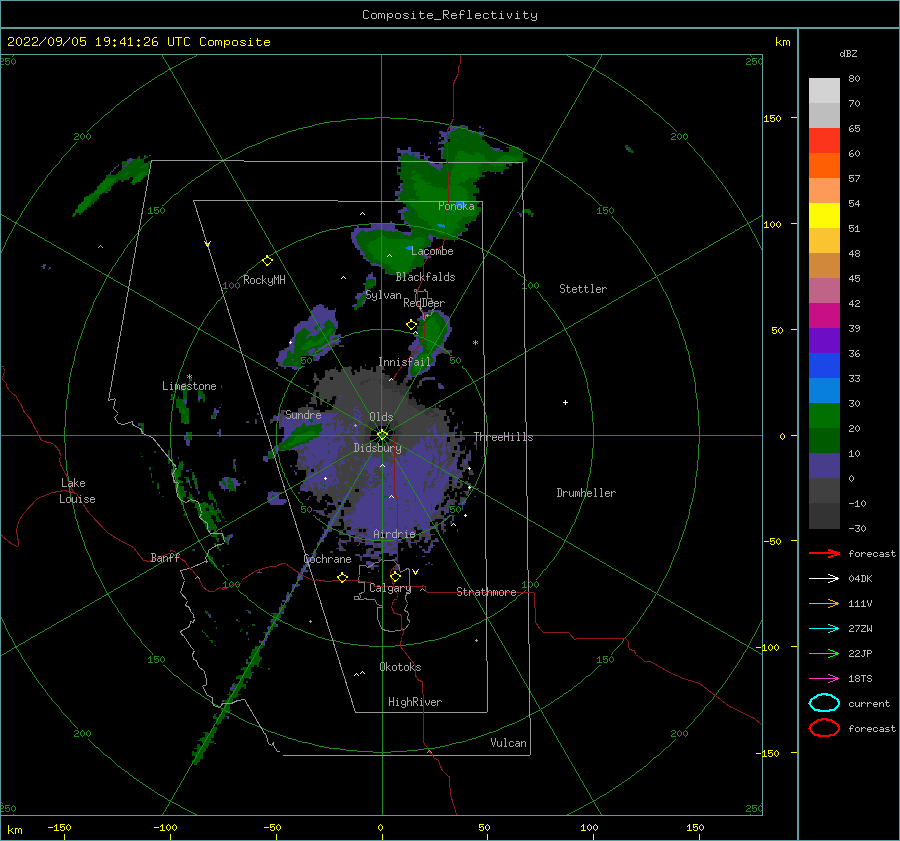Select the 51 dBZ yellow color swatch

coord(824,215)
